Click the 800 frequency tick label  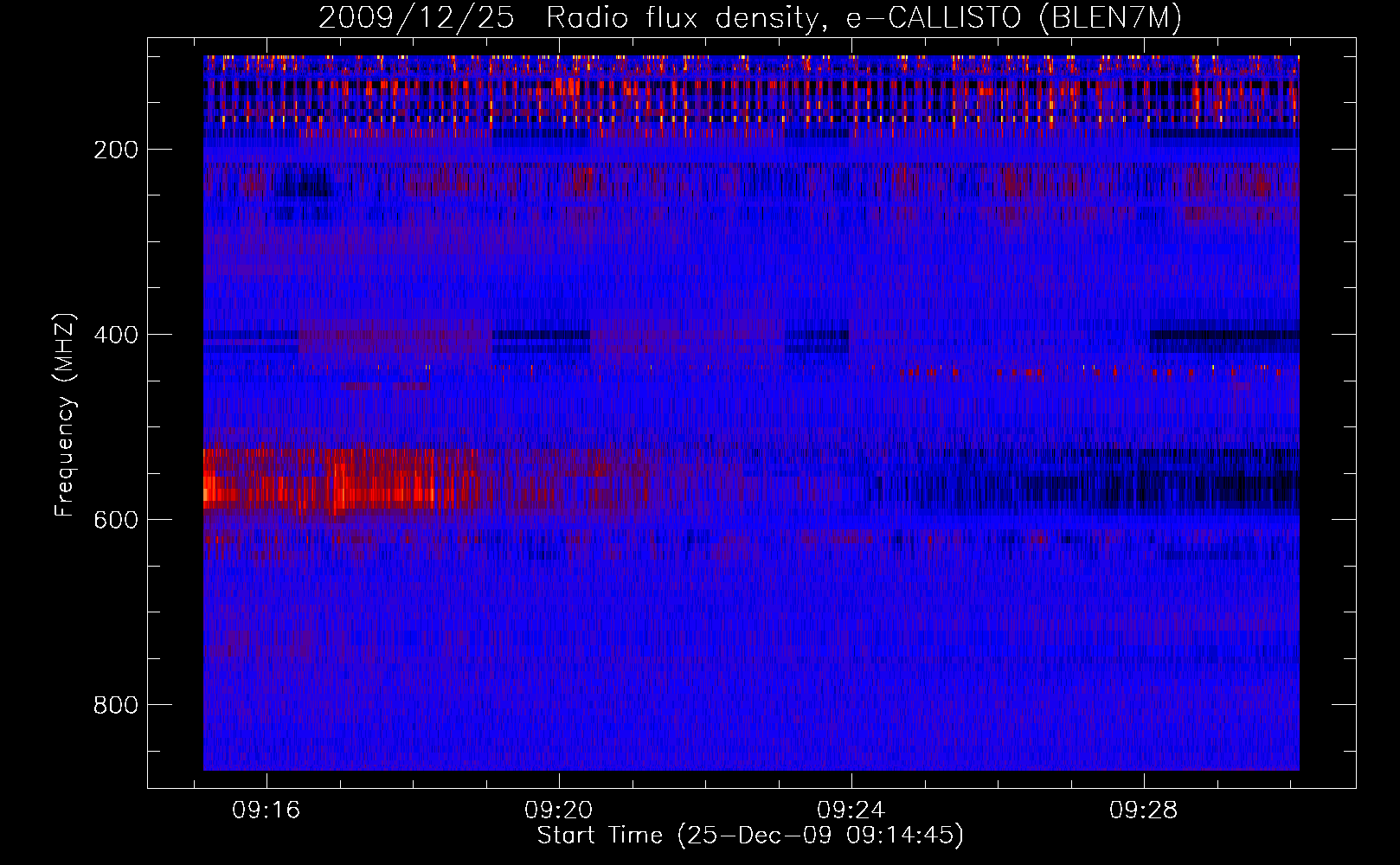click(116, 705)
